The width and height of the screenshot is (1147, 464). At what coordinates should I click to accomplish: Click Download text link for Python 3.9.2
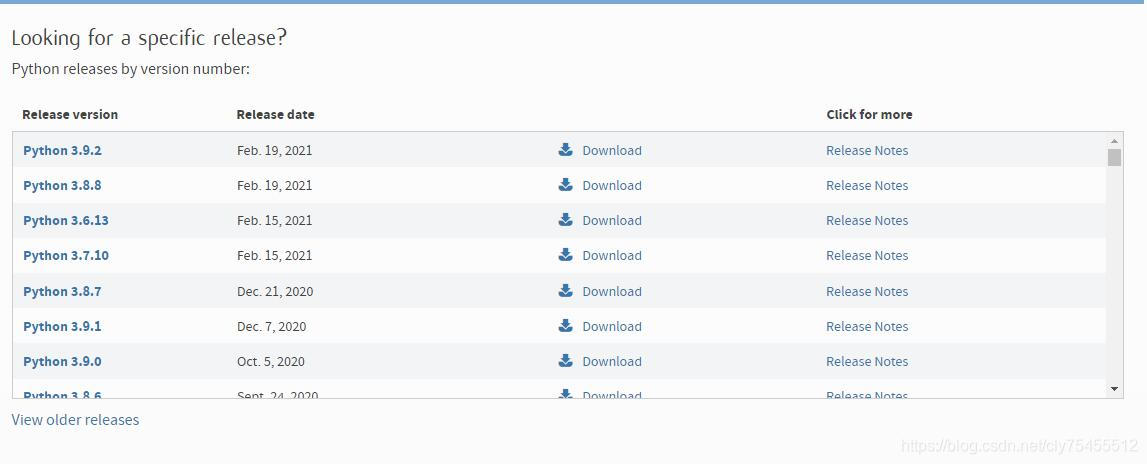[x=612, y=151]
